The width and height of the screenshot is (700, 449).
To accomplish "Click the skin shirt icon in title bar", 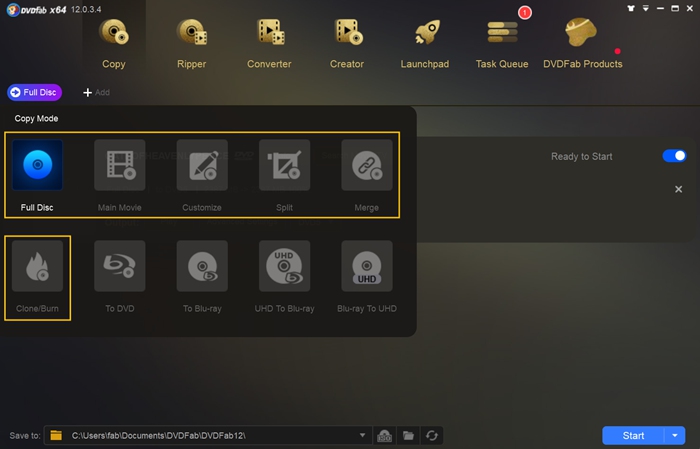I will tap(631, 8).
